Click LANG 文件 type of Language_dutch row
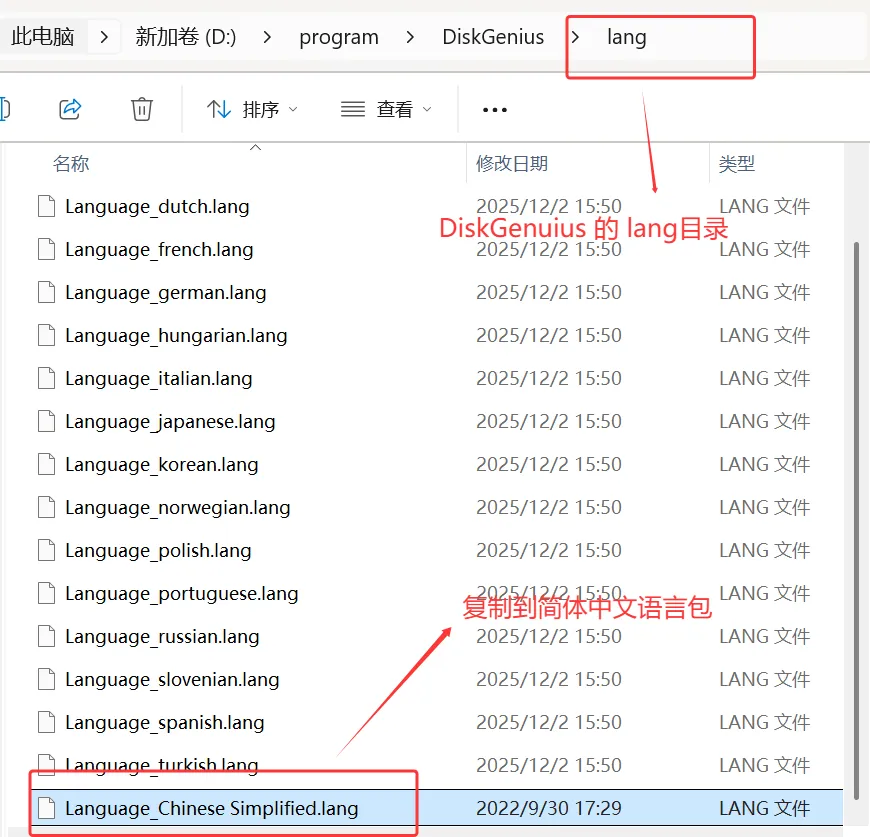Screen dimensions: 870x837 point(765,206)
